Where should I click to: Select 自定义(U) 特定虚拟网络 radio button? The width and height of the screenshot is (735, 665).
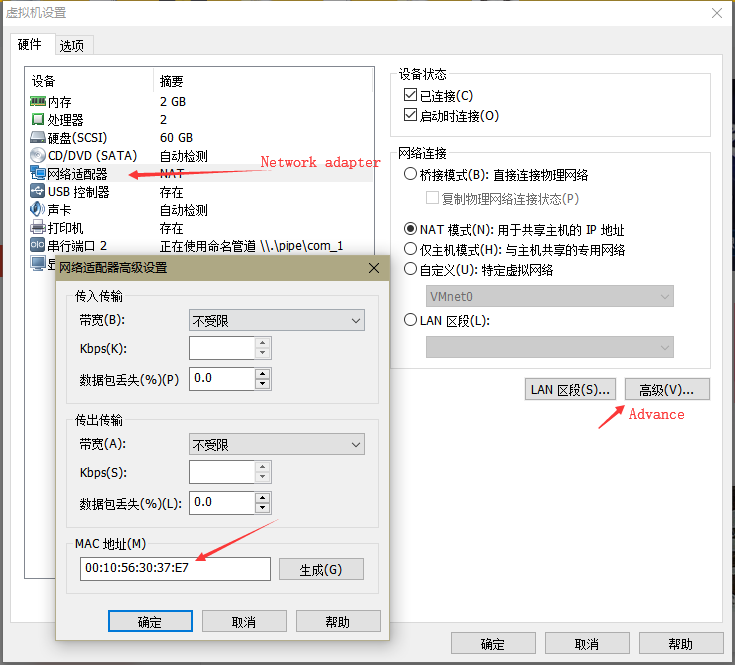[x=410, y=269]
